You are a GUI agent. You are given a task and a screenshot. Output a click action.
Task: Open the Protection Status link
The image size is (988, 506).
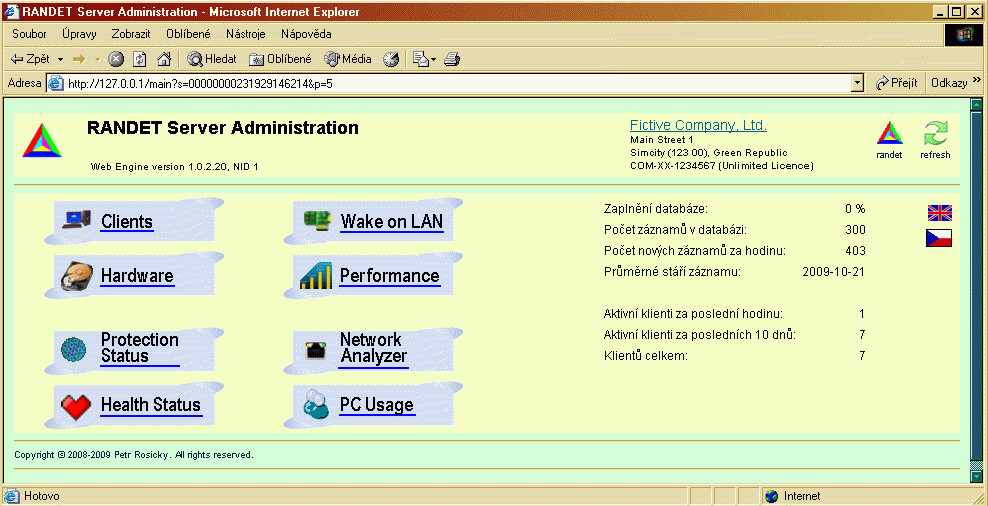click(140, 348)
